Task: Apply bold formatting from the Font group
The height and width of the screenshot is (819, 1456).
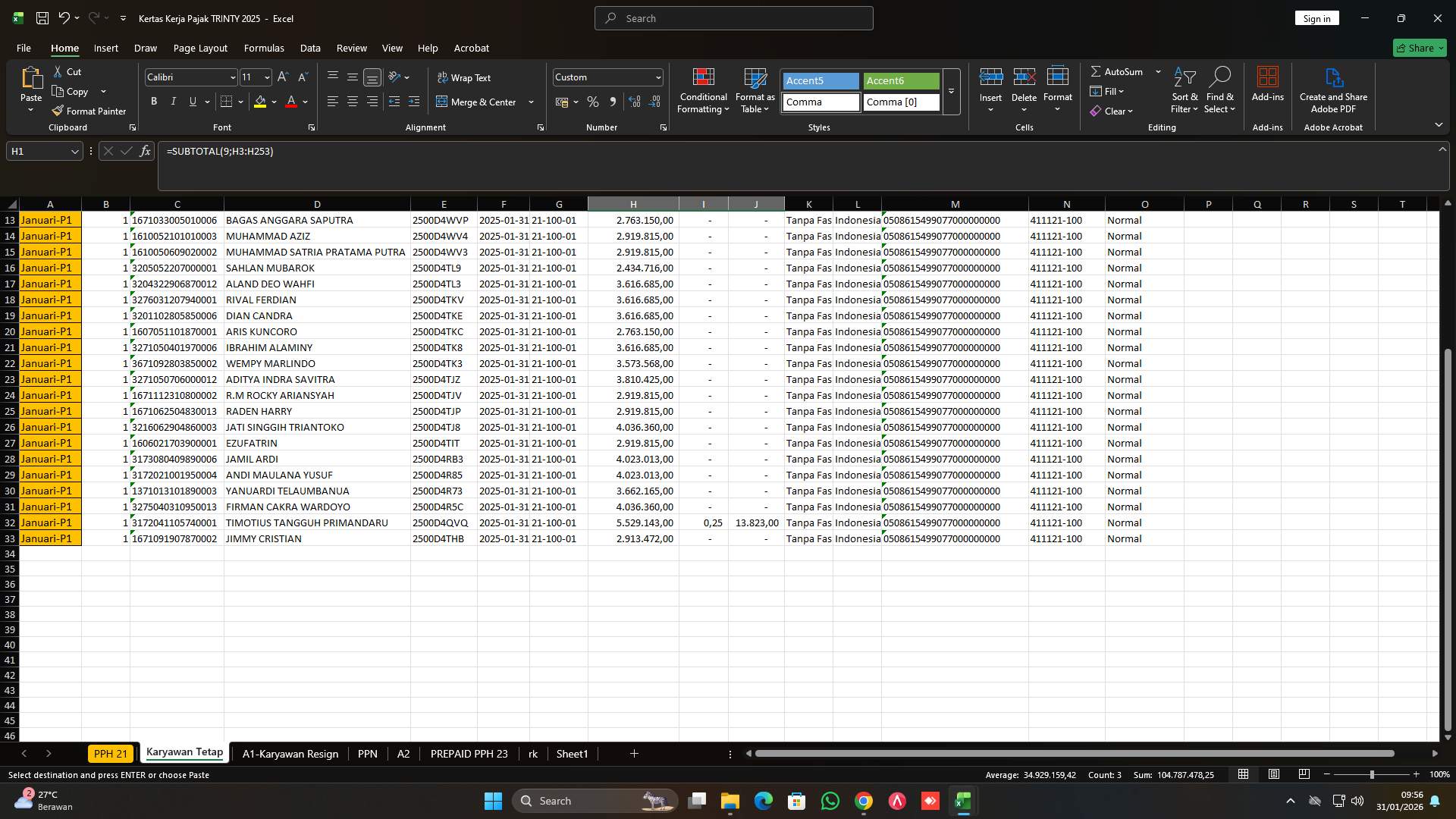Action: click(x=153, y=101)
